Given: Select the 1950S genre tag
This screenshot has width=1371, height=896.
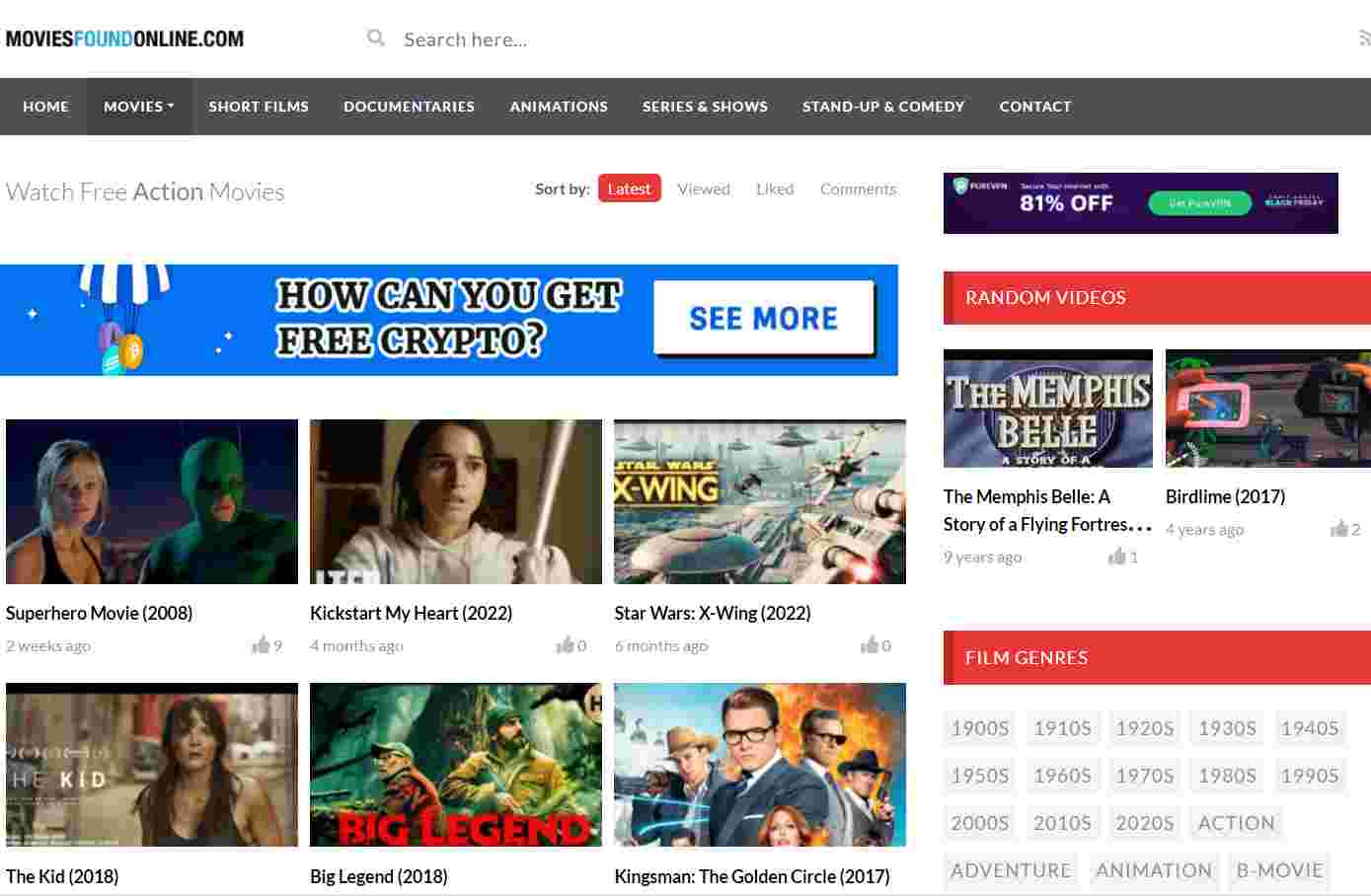Looking at the screenshot, I should (980, 776).
